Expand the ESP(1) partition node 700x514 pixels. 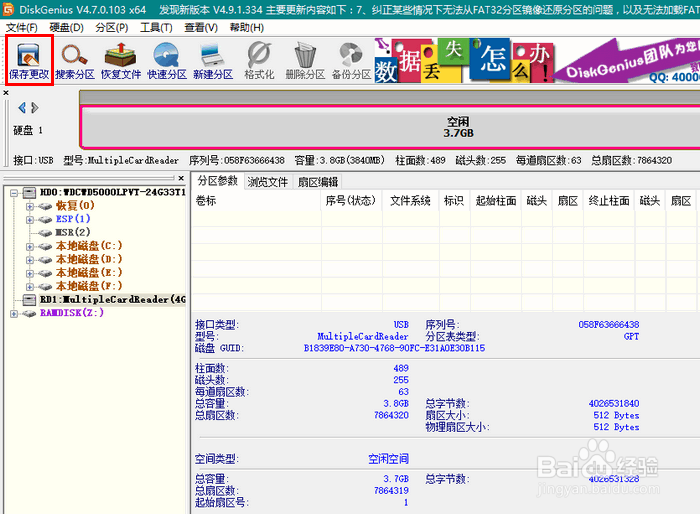pos(29,220)
